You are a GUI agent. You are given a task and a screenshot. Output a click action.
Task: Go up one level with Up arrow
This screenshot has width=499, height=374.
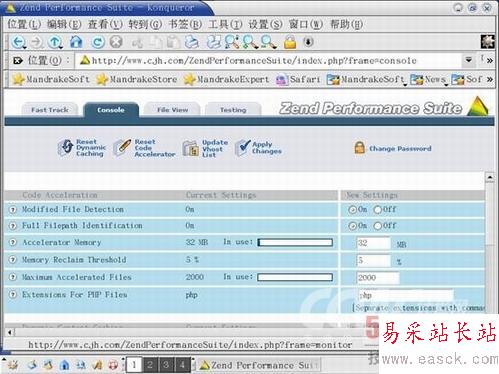click(55, 42)
